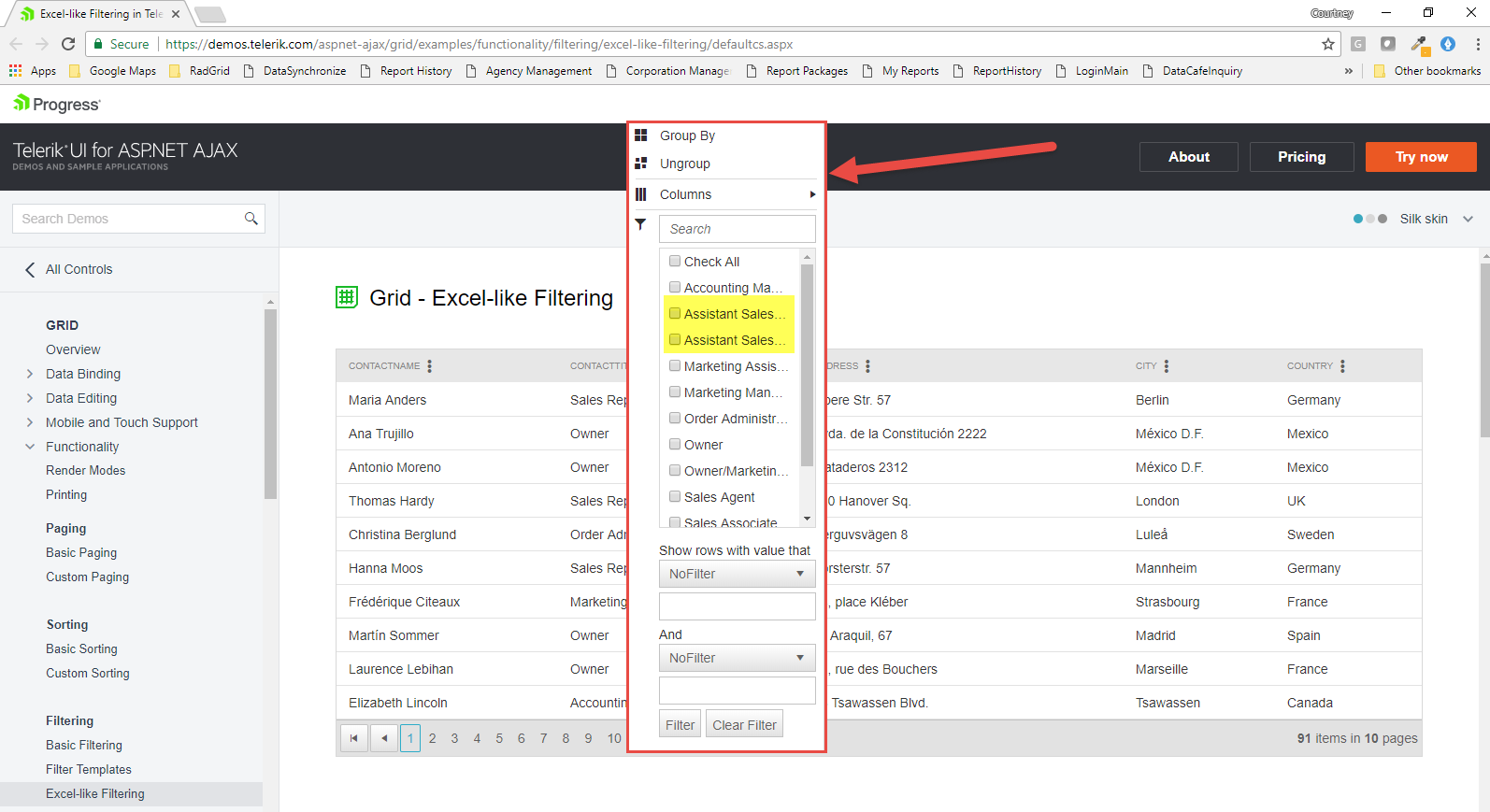Tick the Check All checkbox

675,262
